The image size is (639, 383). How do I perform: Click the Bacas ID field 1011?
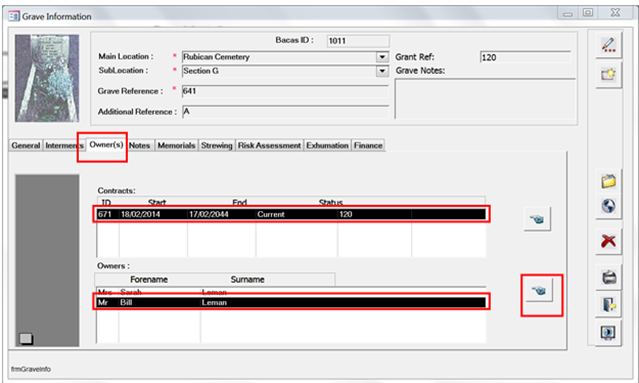click(358, 41)
